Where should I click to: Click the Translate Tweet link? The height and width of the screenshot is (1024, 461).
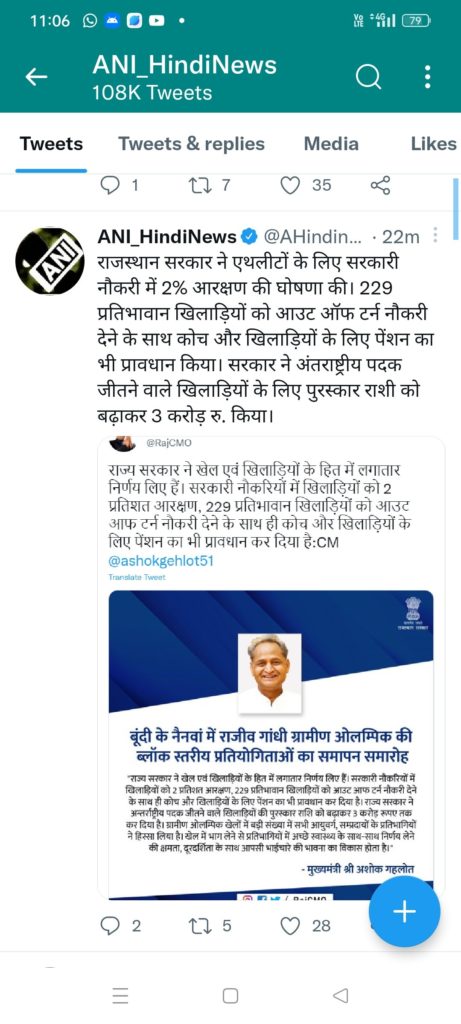(137, 577)
